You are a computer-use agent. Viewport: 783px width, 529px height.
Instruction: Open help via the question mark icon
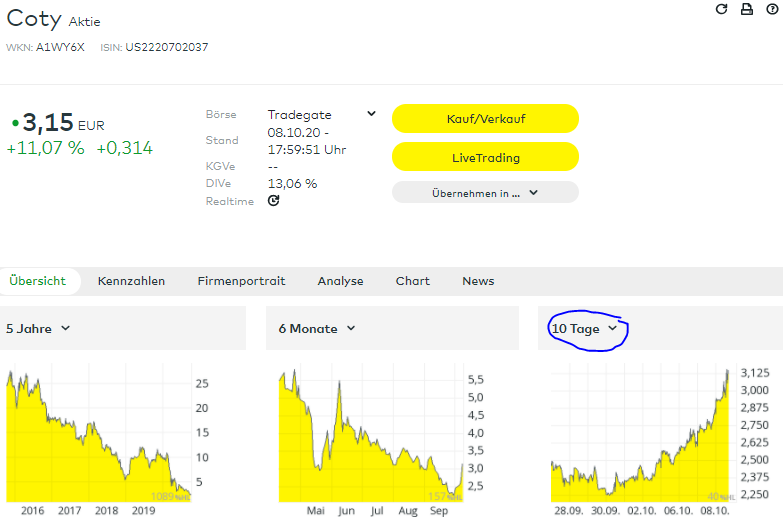click(x=771, y=9)
